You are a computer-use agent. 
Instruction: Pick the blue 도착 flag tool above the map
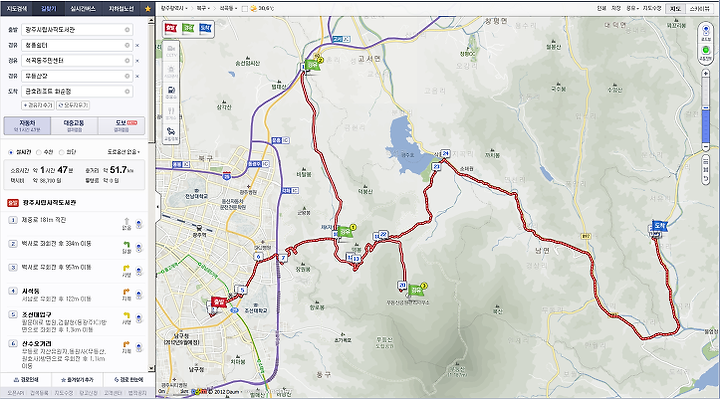205,28
